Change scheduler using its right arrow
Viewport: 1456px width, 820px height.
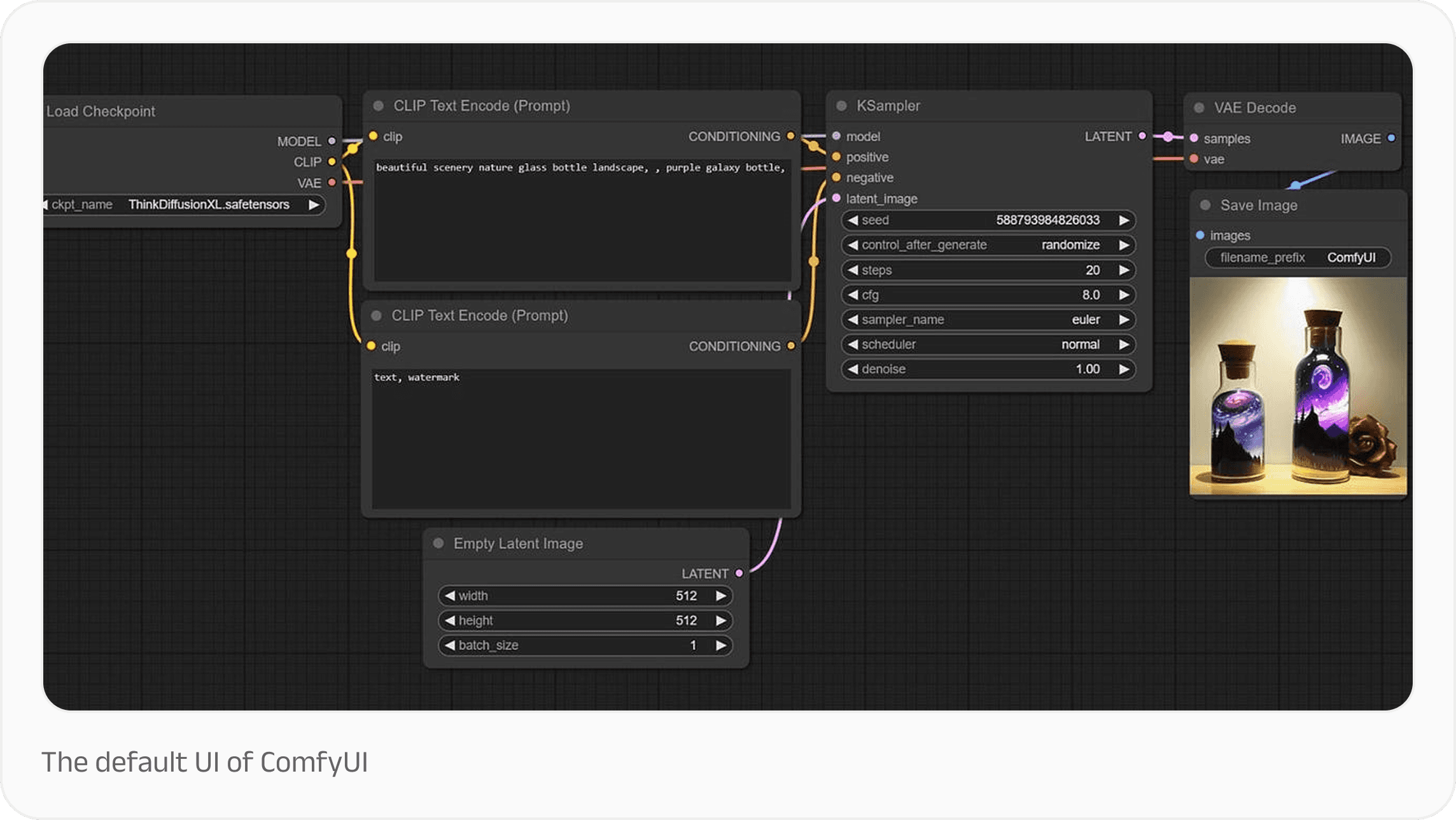tap(1123, 344)
